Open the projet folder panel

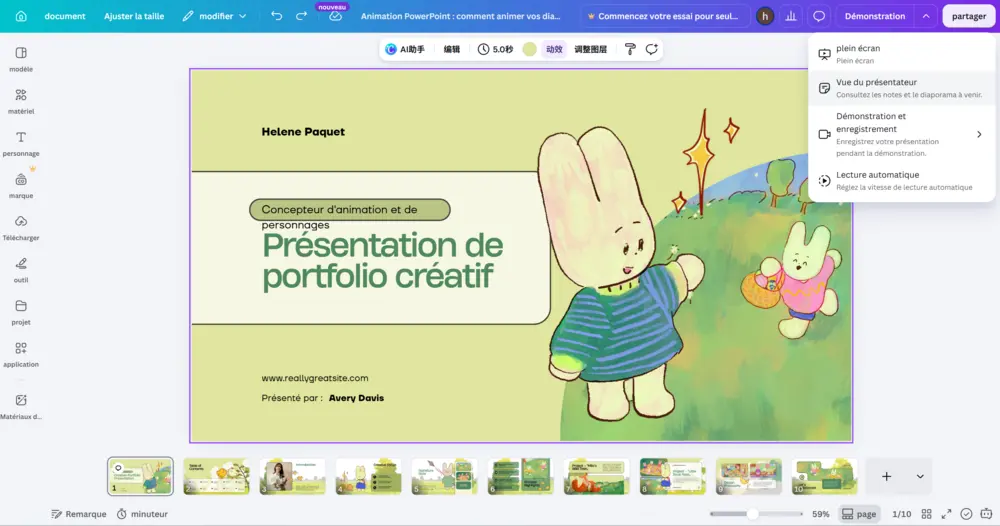tap(21, 312)
